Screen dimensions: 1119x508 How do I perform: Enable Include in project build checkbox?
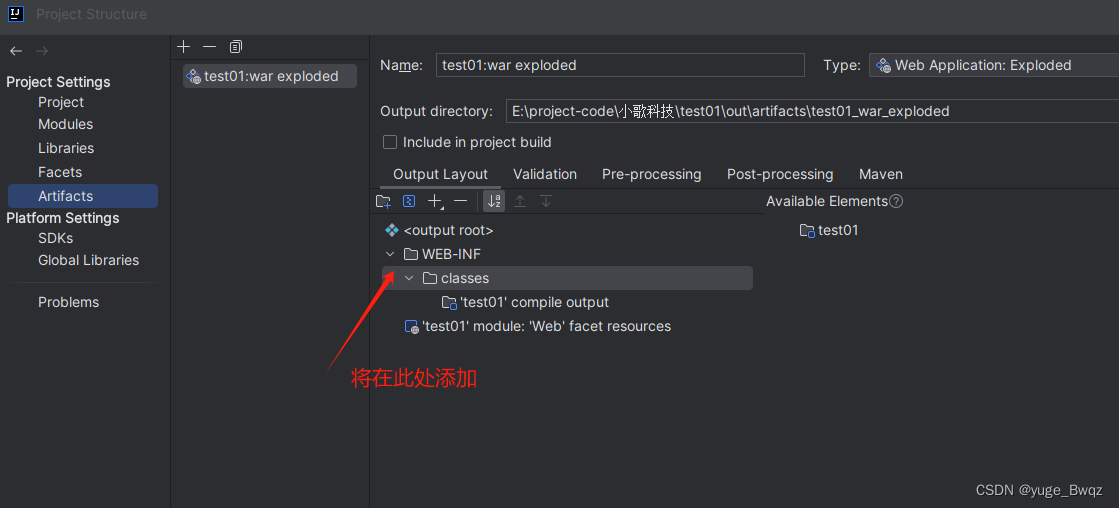390,142
